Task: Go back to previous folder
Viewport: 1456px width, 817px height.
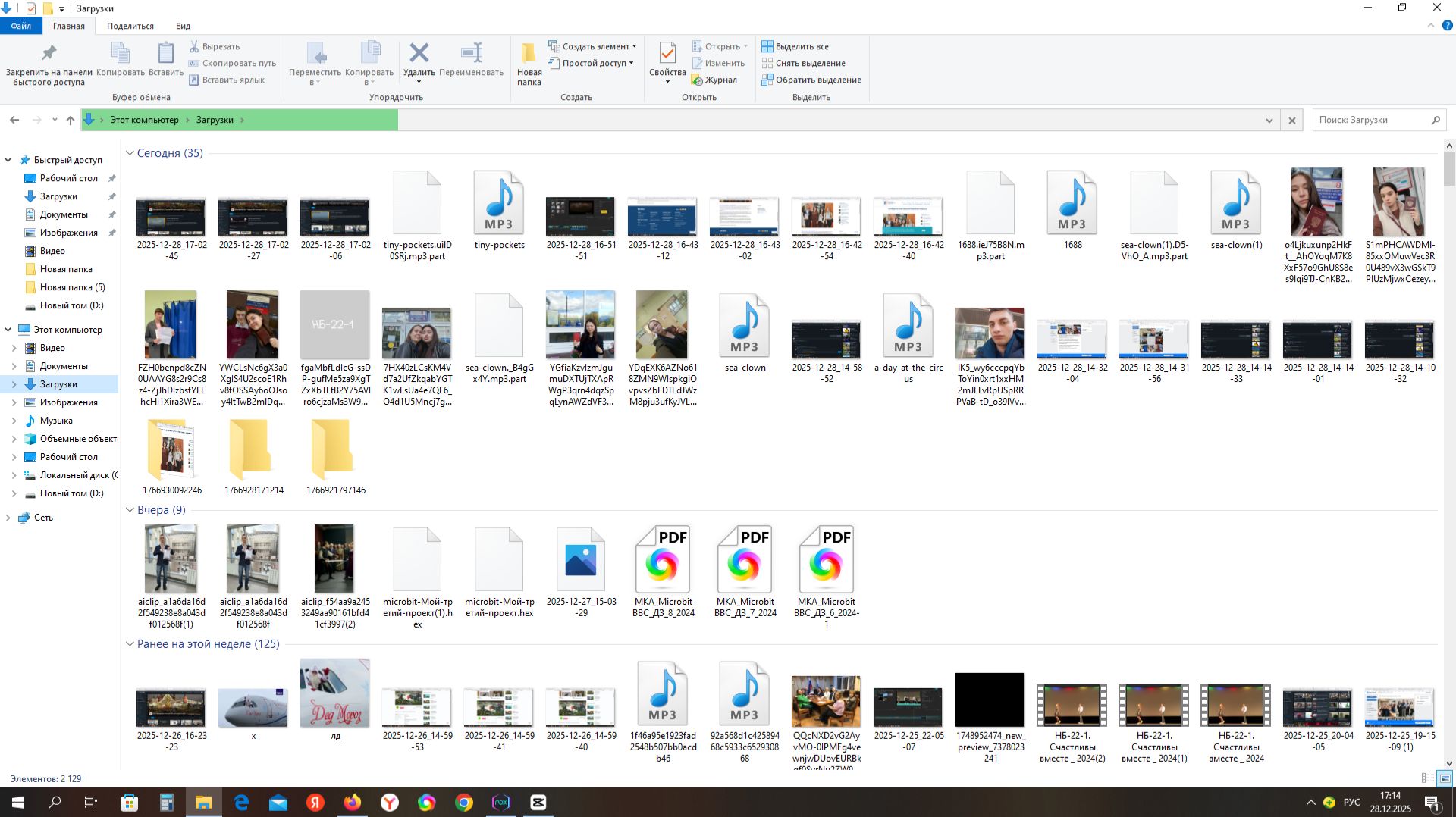Action: pyautogui.click(x=14, y=120)
